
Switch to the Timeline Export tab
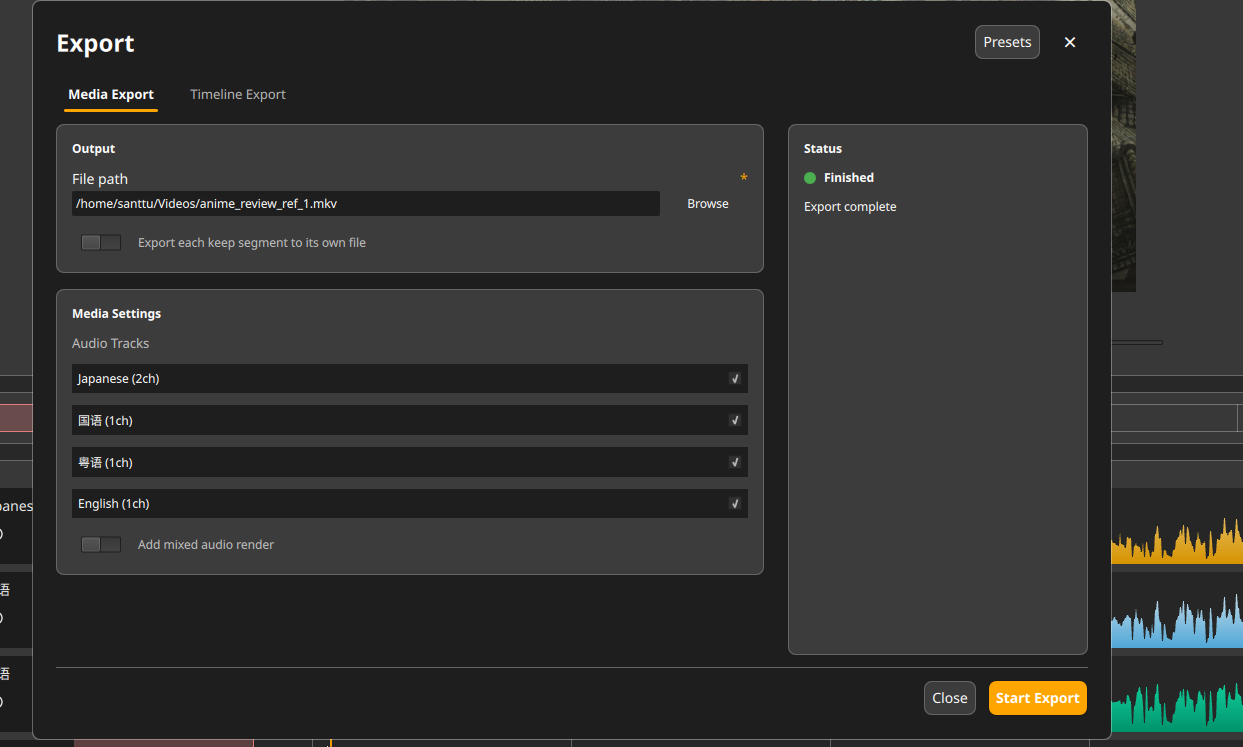(x=238, y=94)
